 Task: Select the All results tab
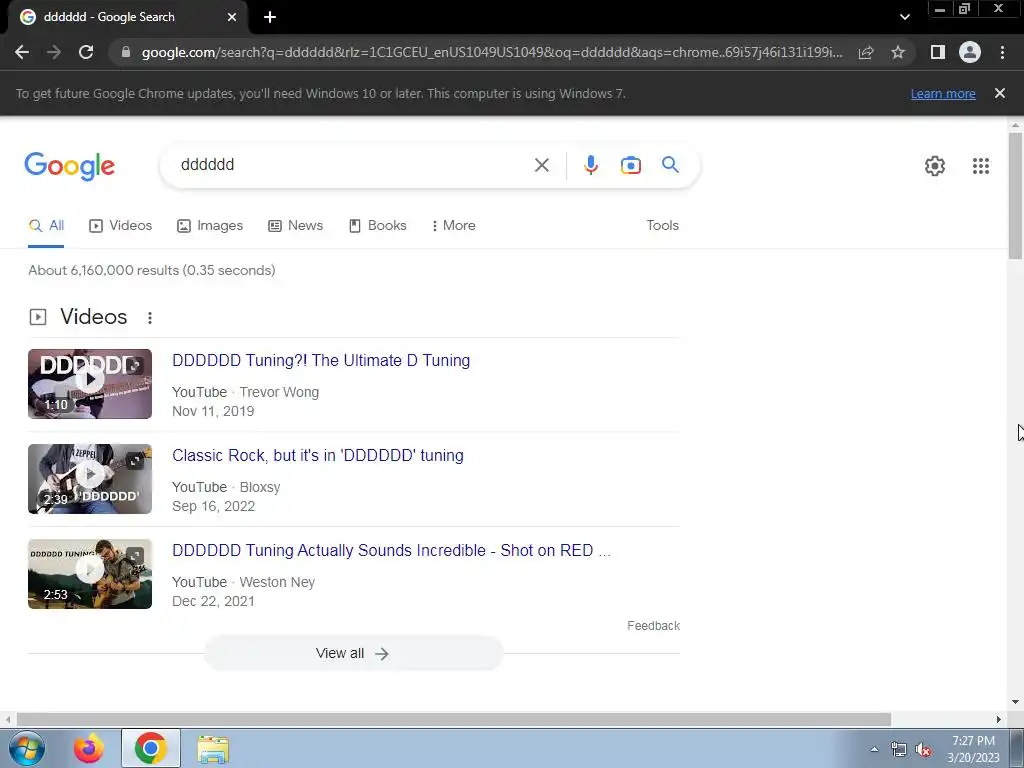[x=46, y=225]
